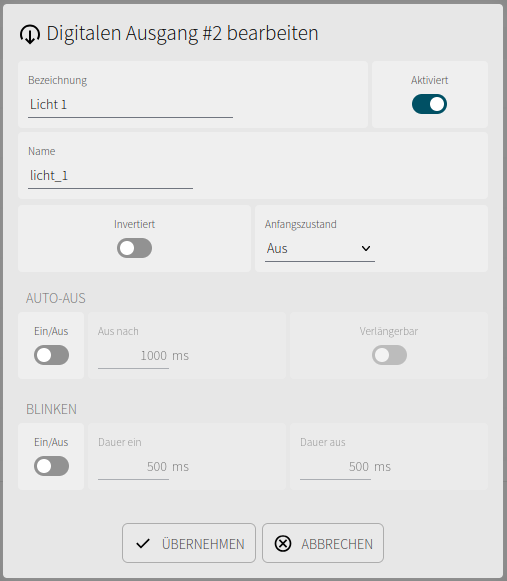Click the AUTO-AUS section heading
507x581 pixels.
click(x=56, y=298)
